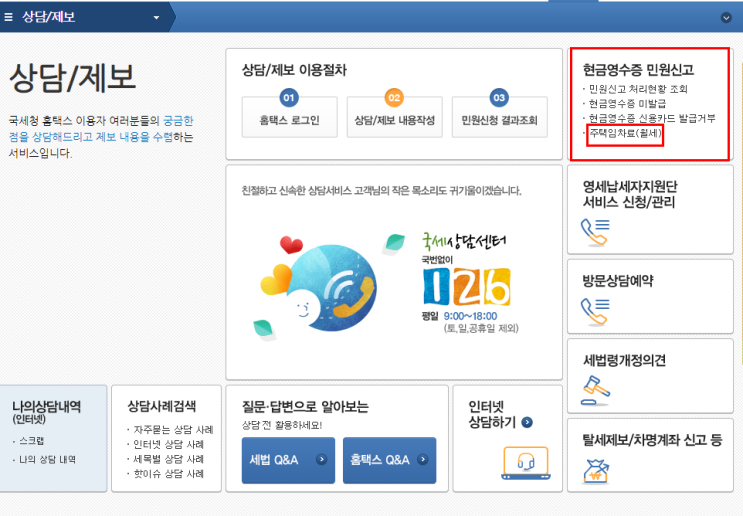The width and height of the screenshot is (743, 516).
Task: Open 스크랩 link
Action: [x=31, y=441]
